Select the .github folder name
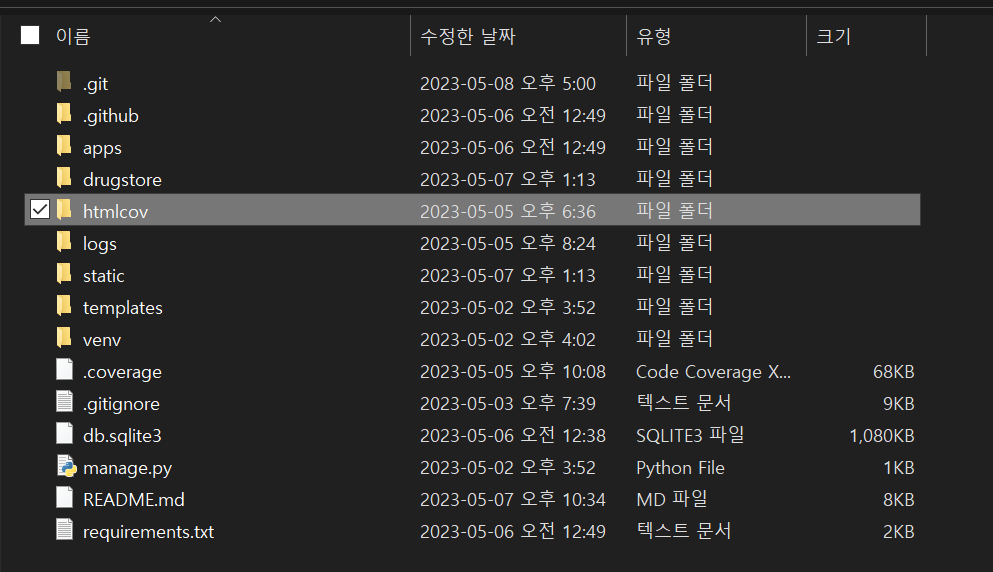 111,116
